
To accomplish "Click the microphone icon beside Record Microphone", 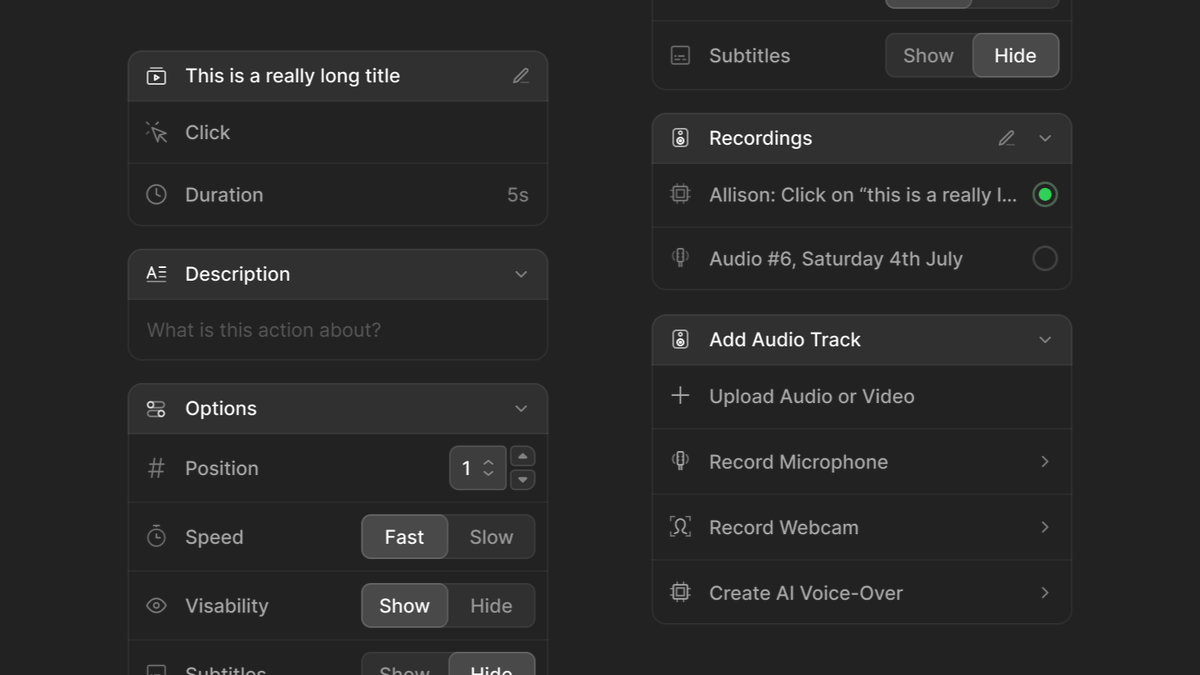I will (x=680, y=461).
